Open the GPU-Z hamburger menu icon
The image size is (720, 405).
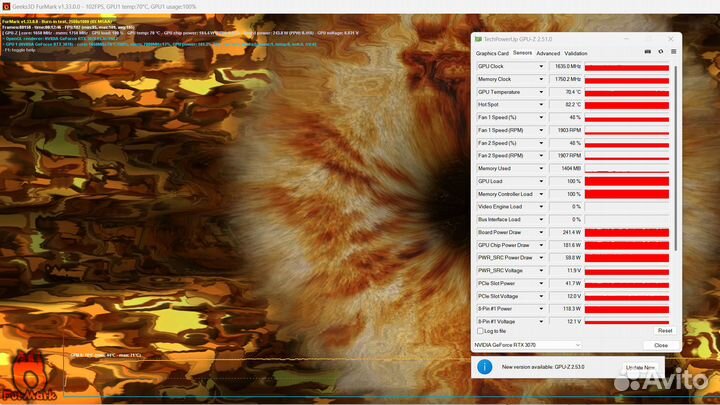[x=674, y=53]
